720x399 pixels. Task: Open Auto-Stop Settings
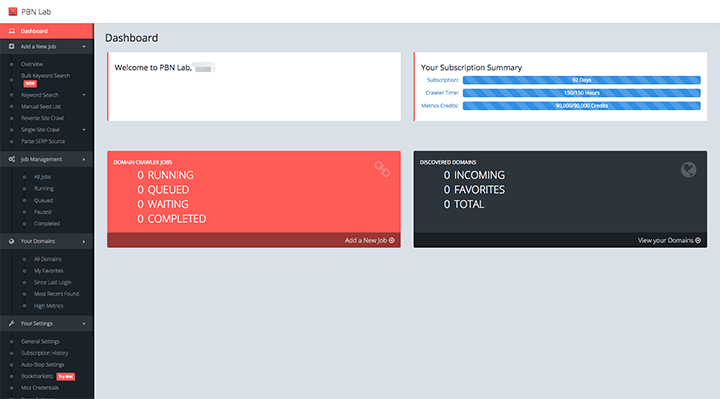[43, 365]
